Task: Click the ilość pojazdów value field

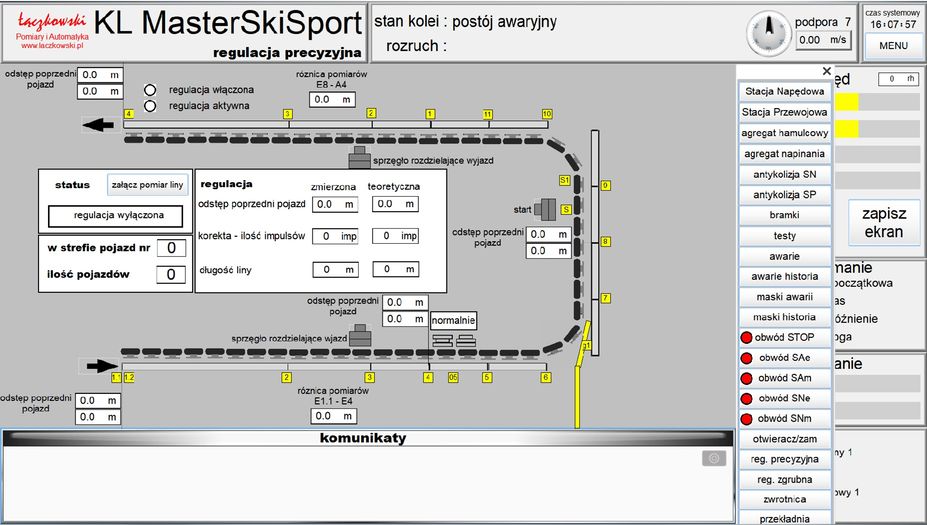Action: [x=171, y=274]
